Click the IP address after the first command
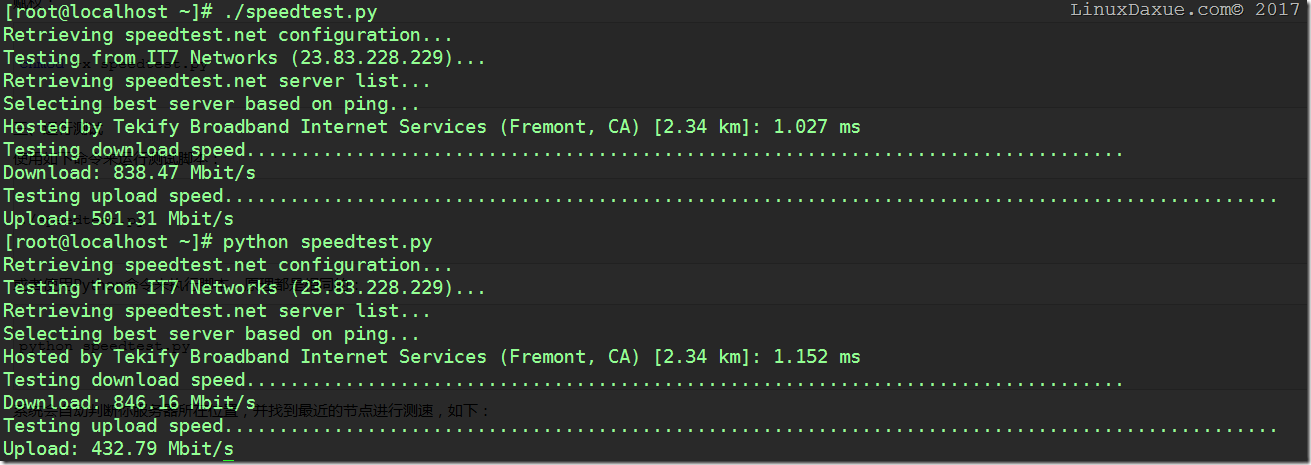 point(378,58)
